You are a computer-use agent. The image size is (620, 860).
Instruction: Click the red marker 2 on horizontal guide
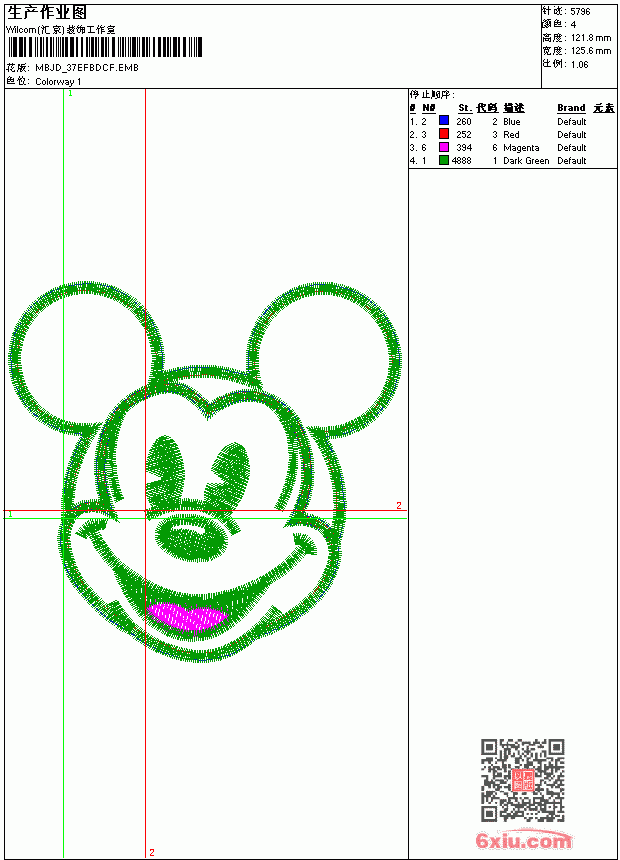(399, 505)
